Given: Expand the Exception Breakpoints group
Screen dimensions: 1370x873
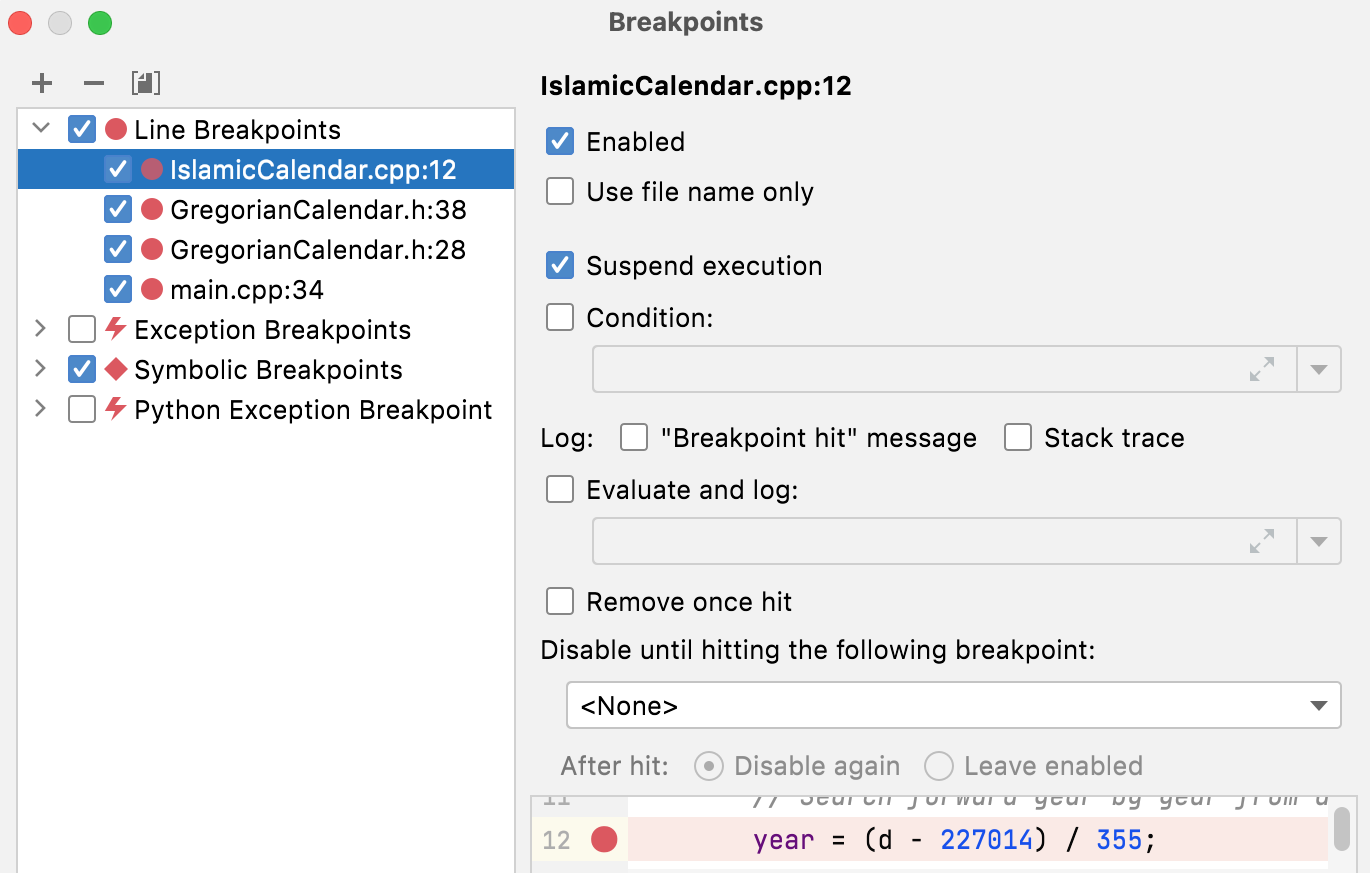Looking at the screenshot, I should tap(40, 329).
